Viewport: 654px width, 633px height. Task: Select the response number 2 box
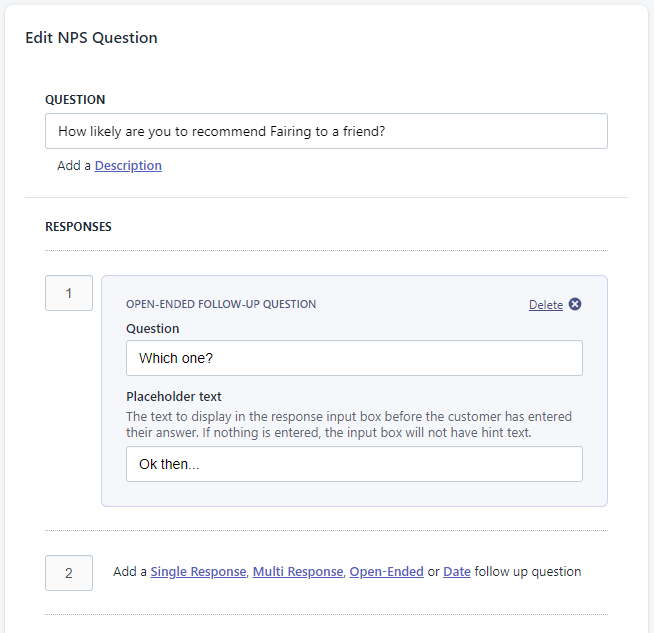pos(69,573)
